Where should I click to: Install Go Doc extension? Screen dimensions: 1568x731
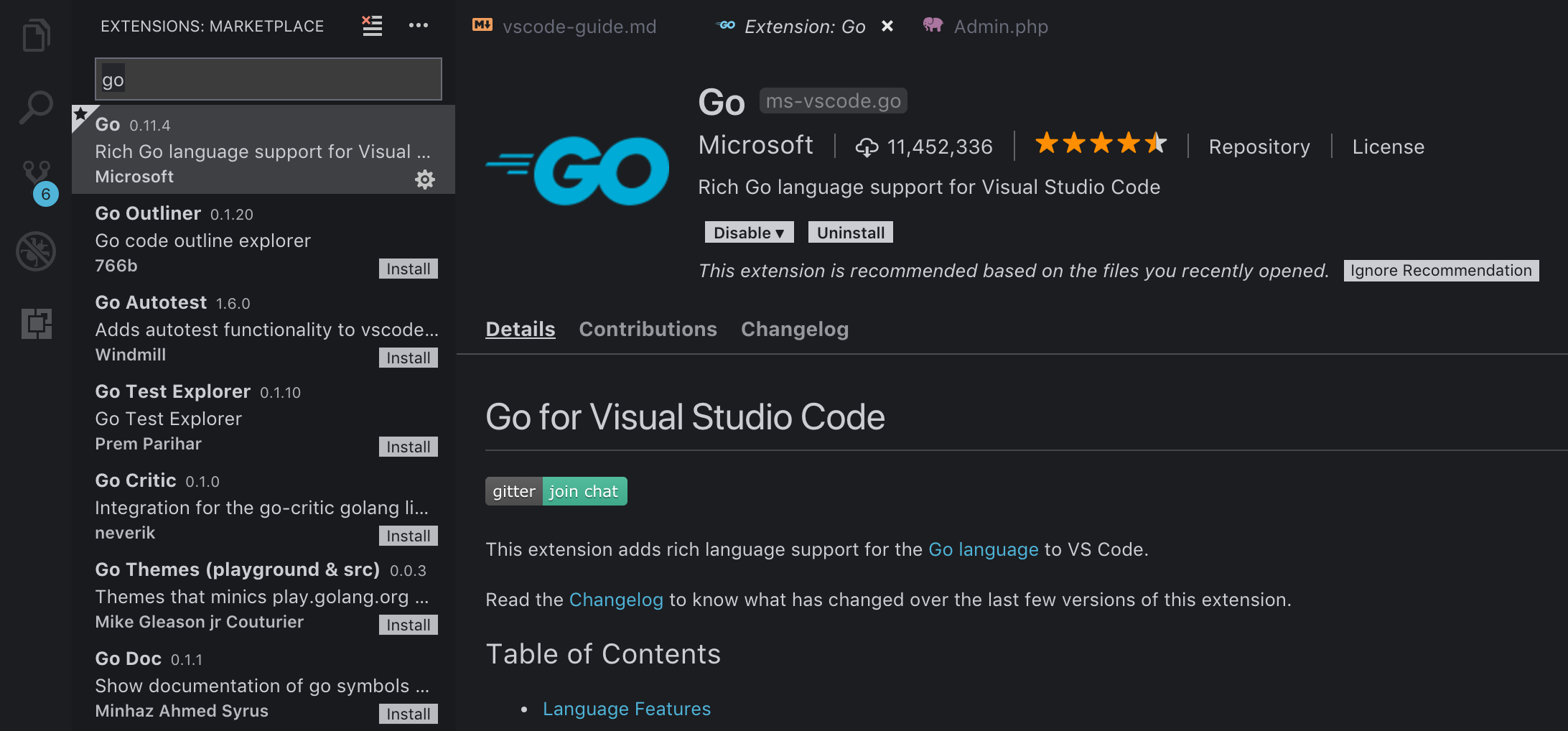(409, 714)
